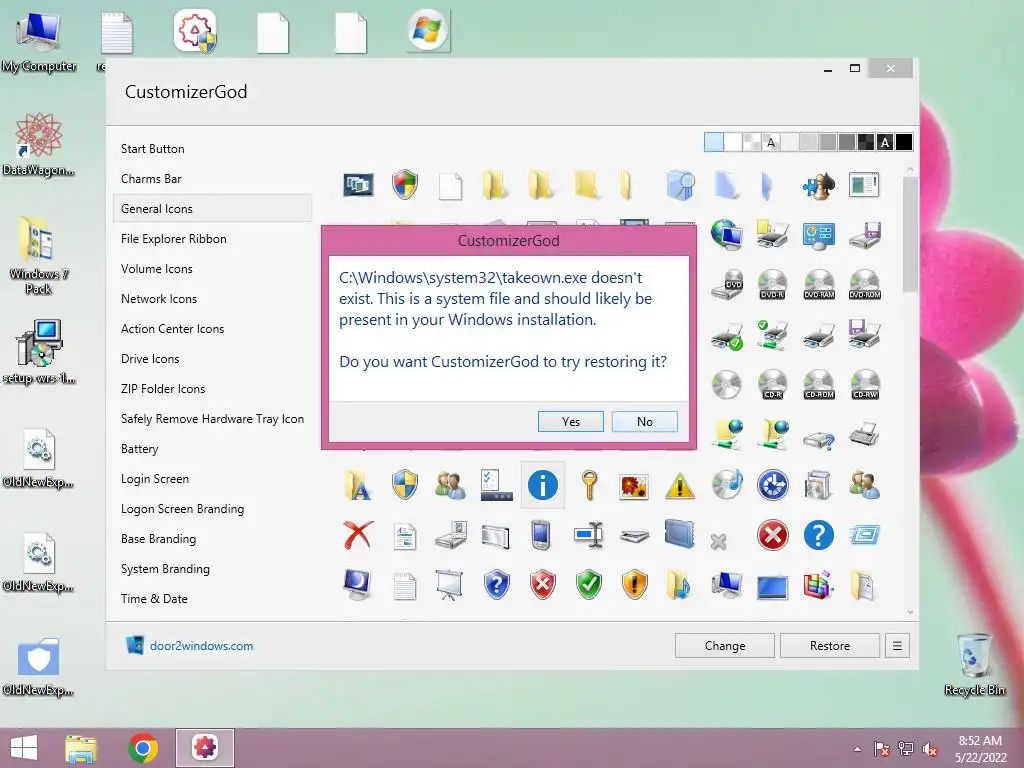Open the door2windows.com link
This screenshot has width=1024, height=768.
(x=201, y=645)
